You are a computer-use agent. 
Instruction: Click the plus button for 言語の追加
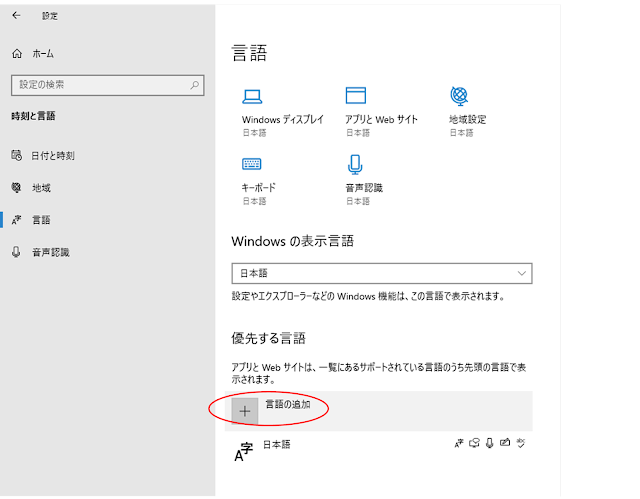(x=244, y=411)
